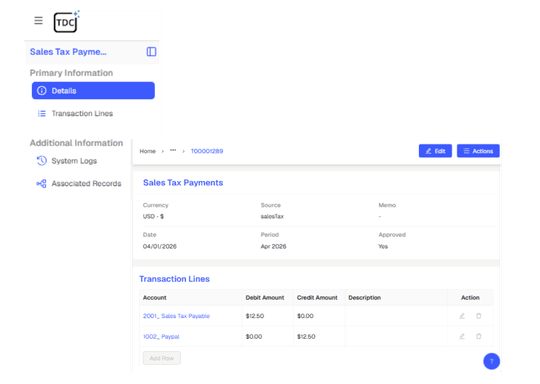Select the USD - $ currency value
540x384 pixels.
[153, 217]
